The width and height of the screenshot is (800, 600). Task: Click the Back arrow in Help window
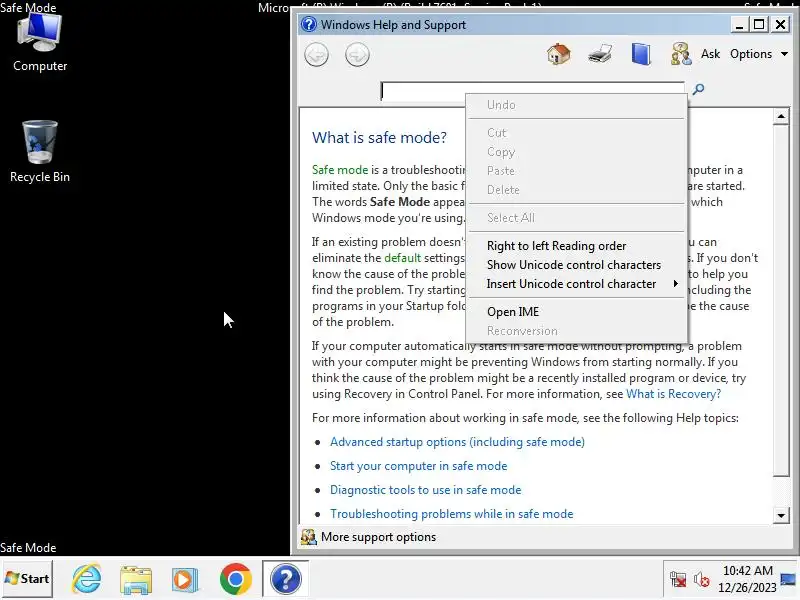coord(316,55)
